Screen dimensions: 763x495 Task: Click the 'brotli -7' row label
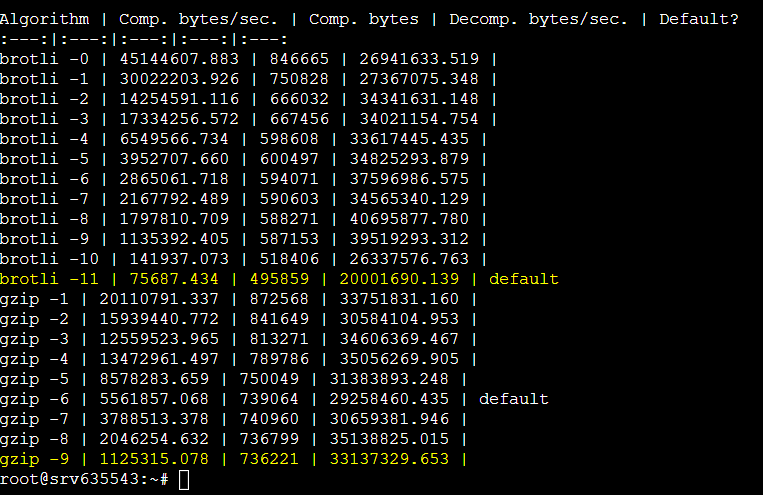click(x=44, y=199)
